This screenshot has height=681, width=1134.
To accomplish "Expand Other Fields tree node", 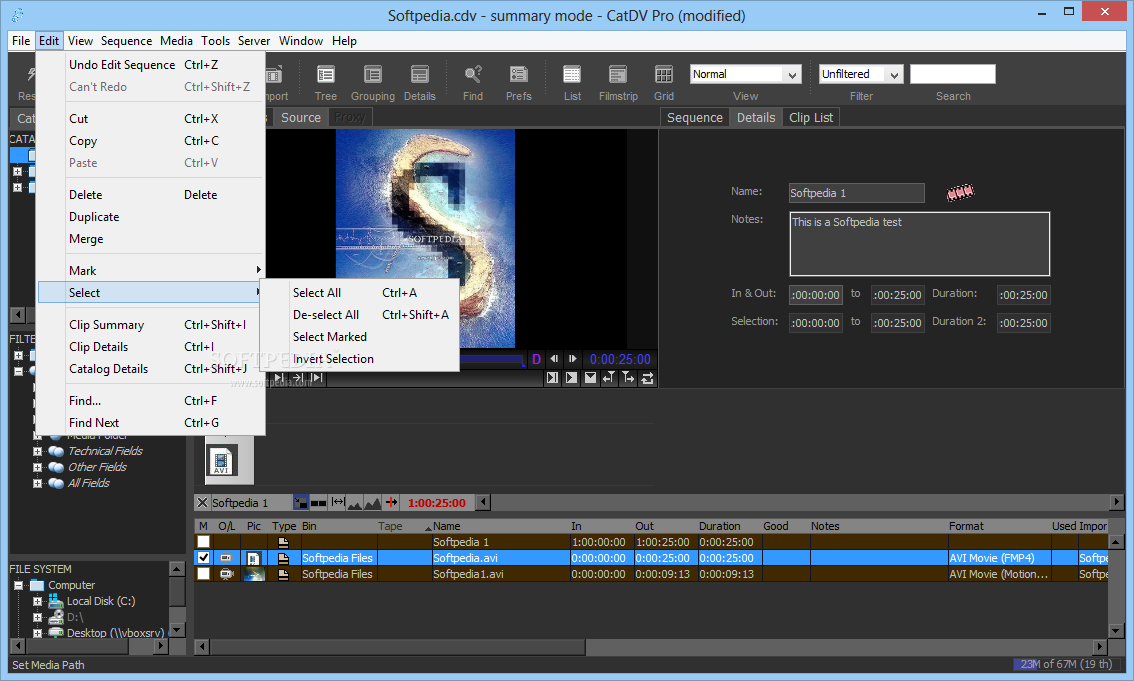I will [x=38, y=467].
